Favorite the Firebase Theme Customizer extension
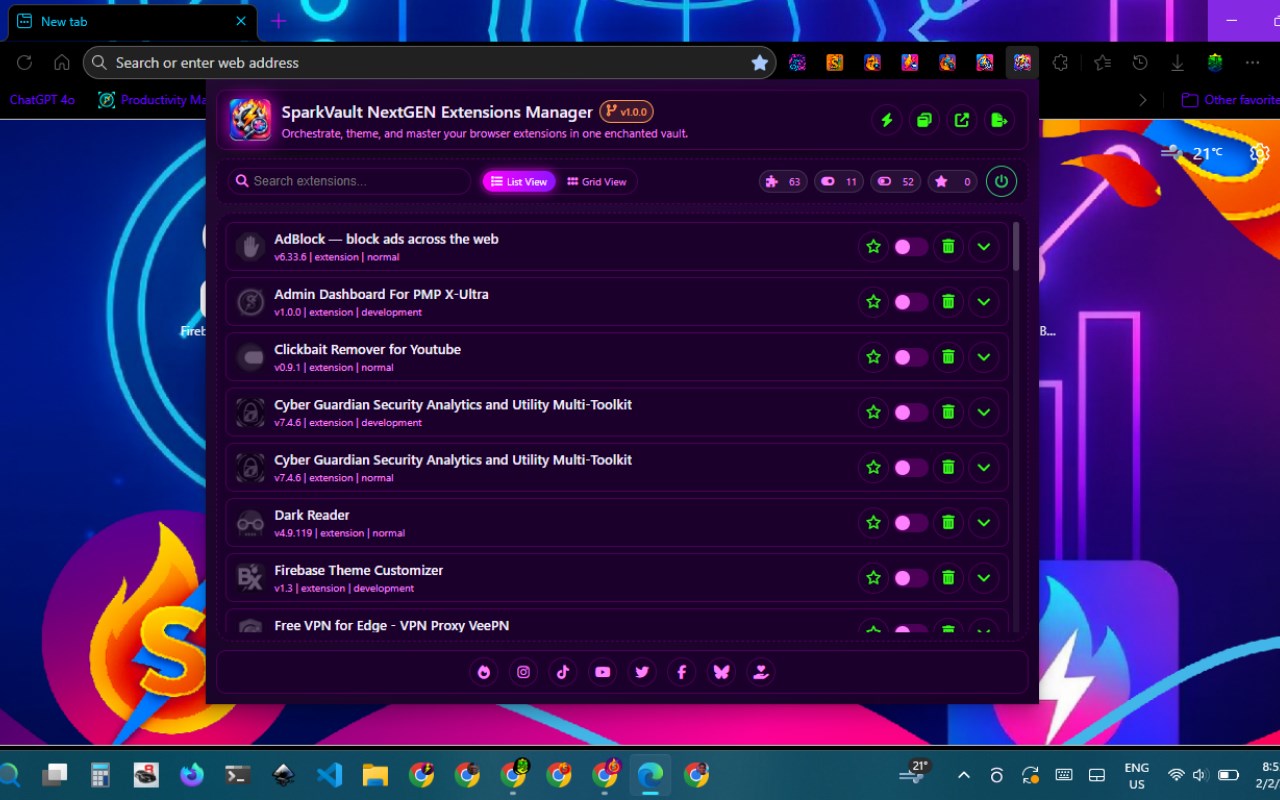 click(873, 577)
